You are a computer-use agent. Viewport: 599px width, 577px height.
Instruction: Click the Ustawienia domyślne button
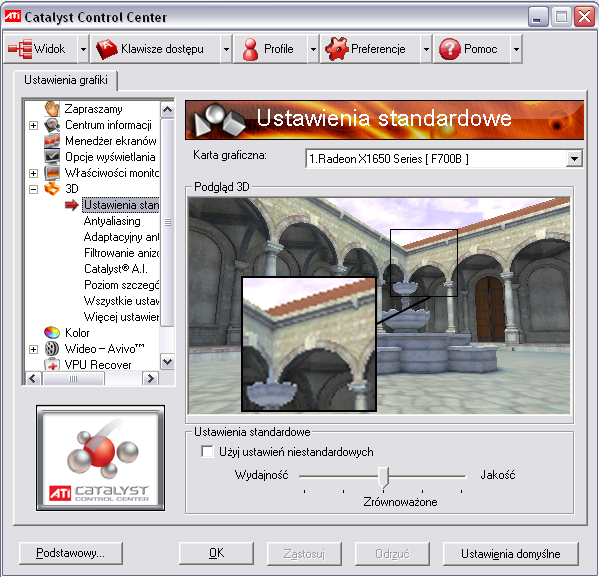(x=511, y=553)
